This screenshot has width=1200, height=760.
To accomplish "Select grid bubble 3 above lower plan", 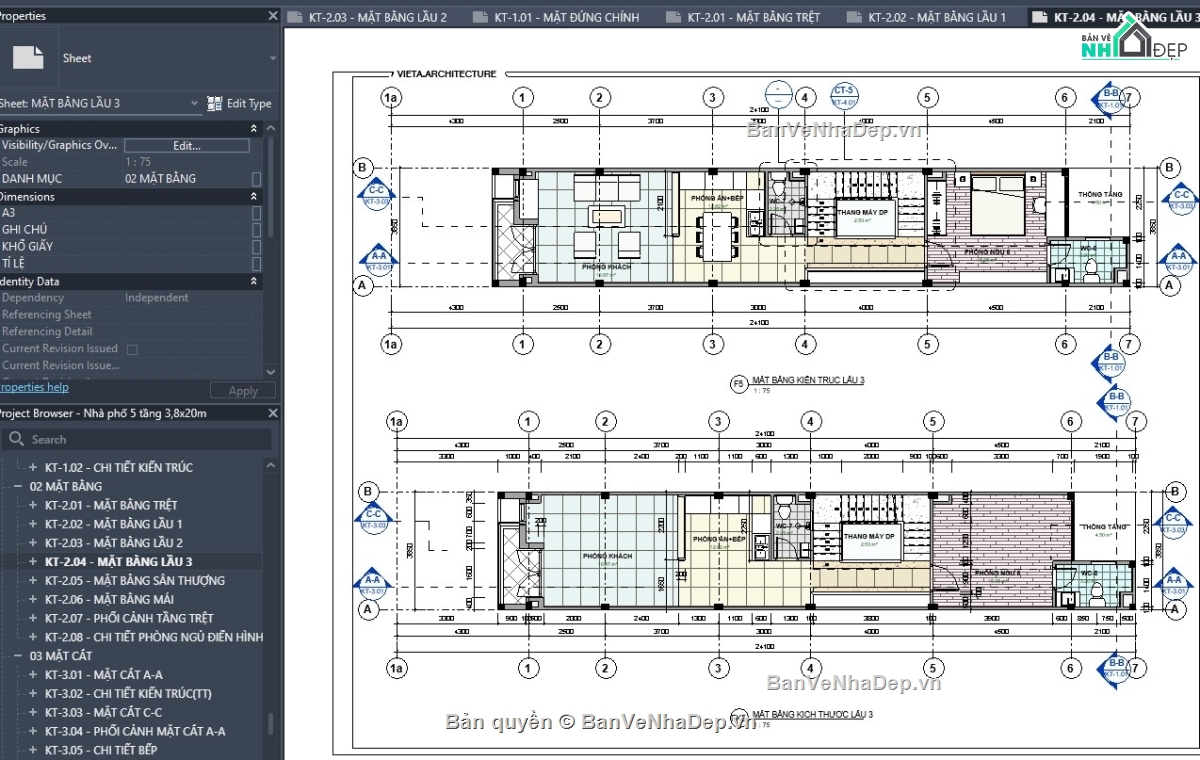I will 718,422.
